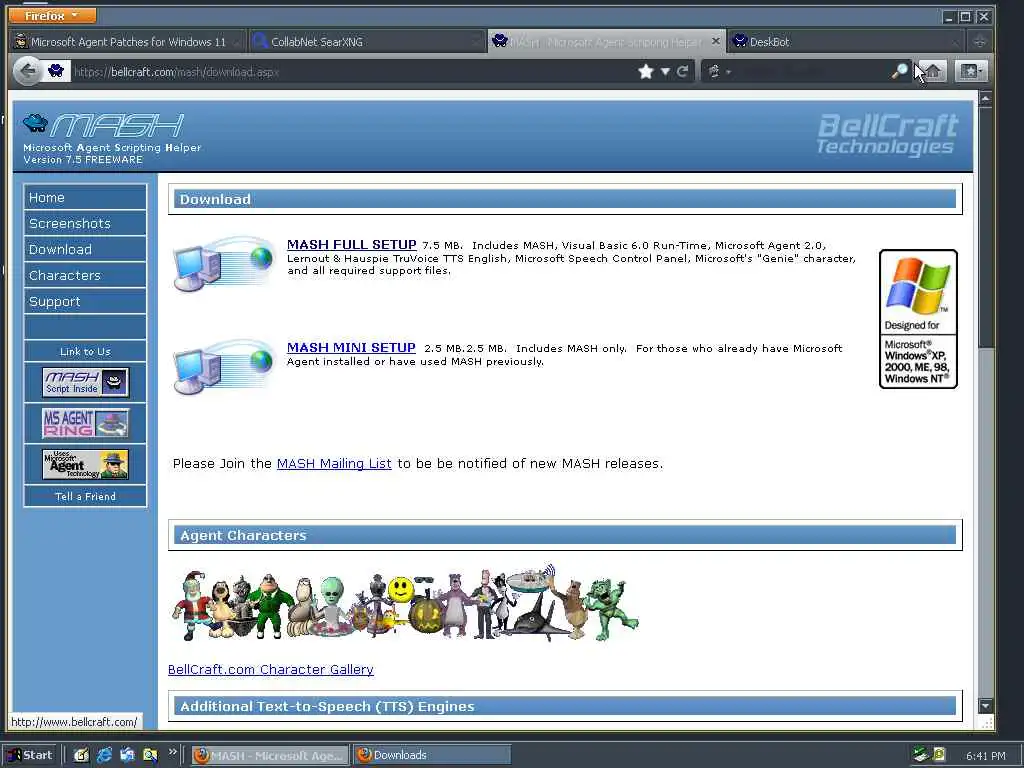Viewport: 1024px width, 768px height.
Task: Click the Link to Us sidebar button
Action: point(85,351)
